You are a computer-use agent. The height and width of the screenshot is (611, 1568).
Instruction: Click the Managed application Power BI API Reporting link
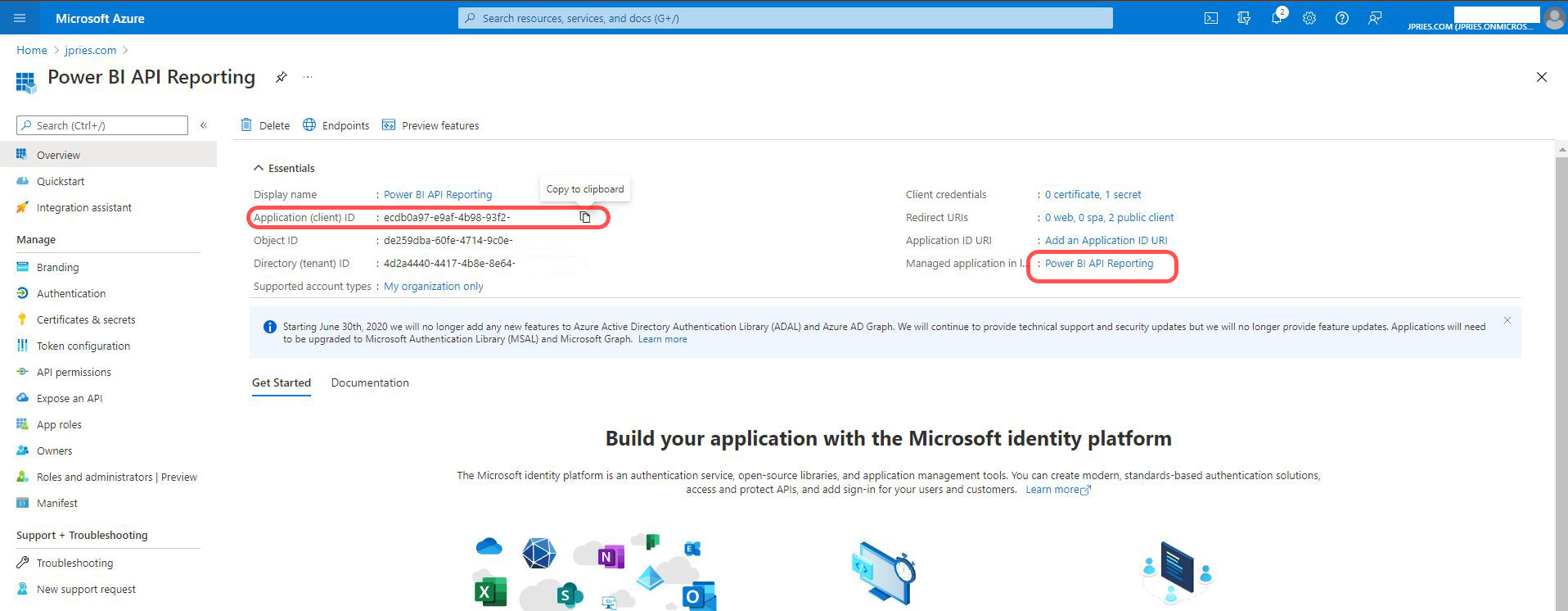point(1098,263)
